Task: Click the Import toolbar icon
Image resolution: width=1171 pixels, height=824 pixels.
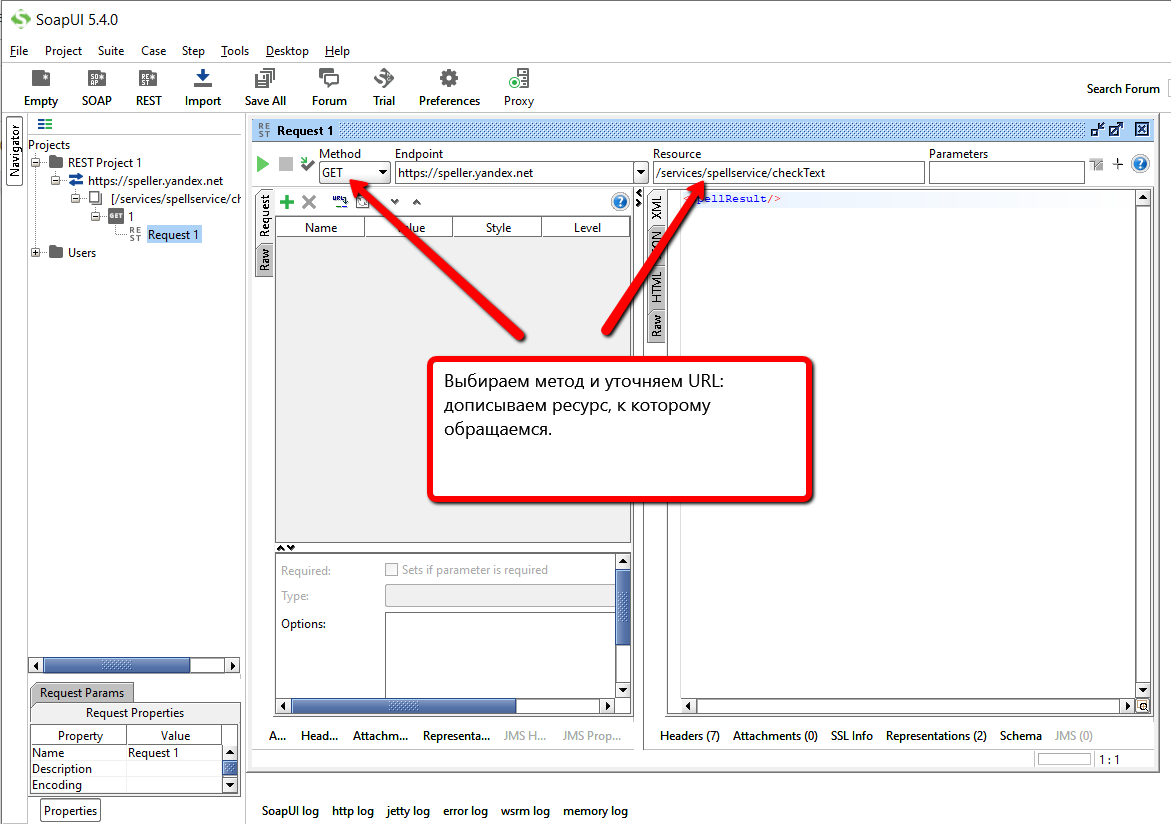Action: (x=202, y=87)
